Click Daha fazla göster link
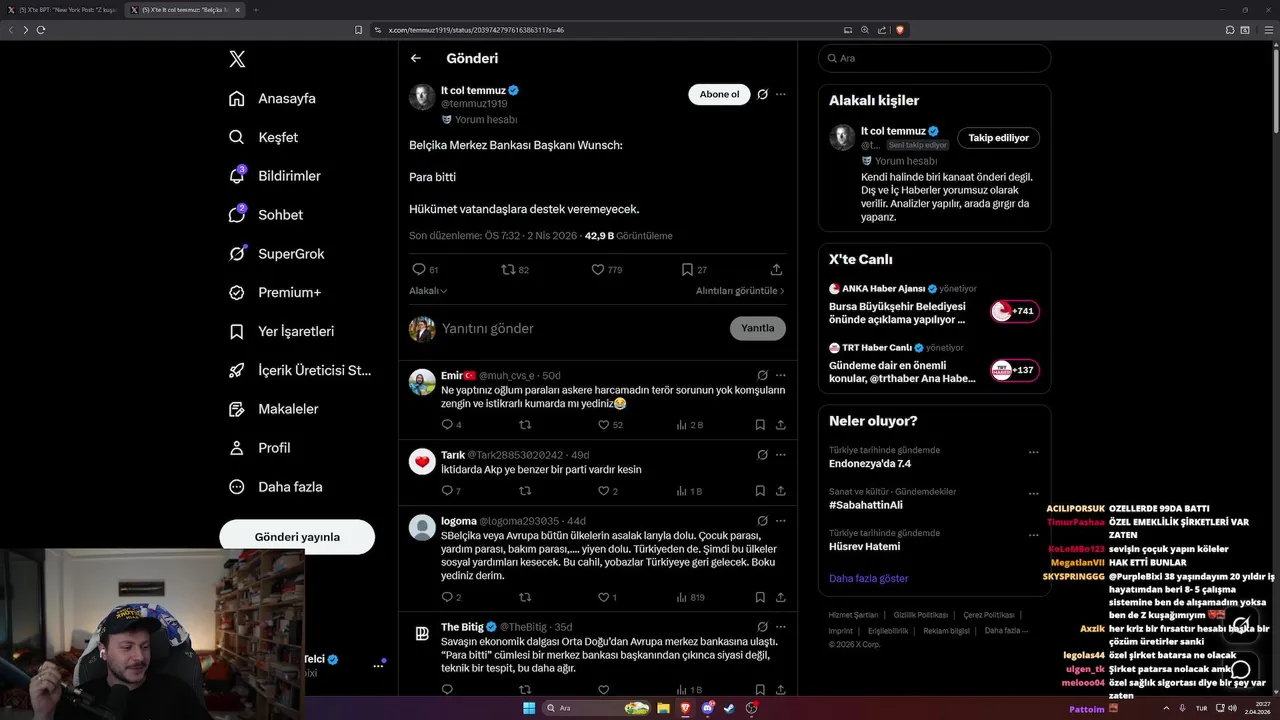The image size is (1280, 720). (868, 579)
